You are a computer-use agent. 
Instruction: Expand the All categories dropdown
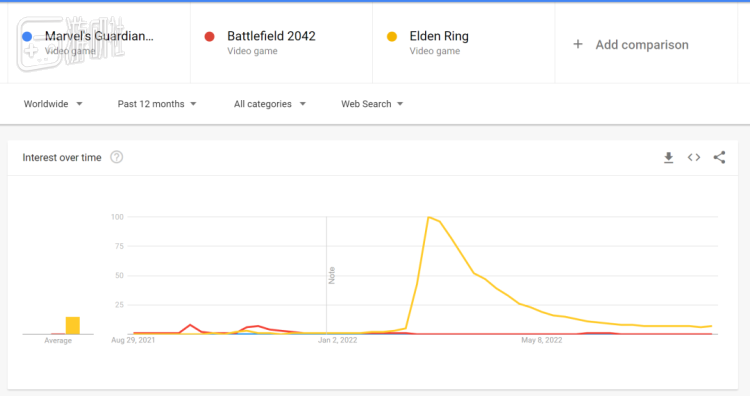coord(270,104)
